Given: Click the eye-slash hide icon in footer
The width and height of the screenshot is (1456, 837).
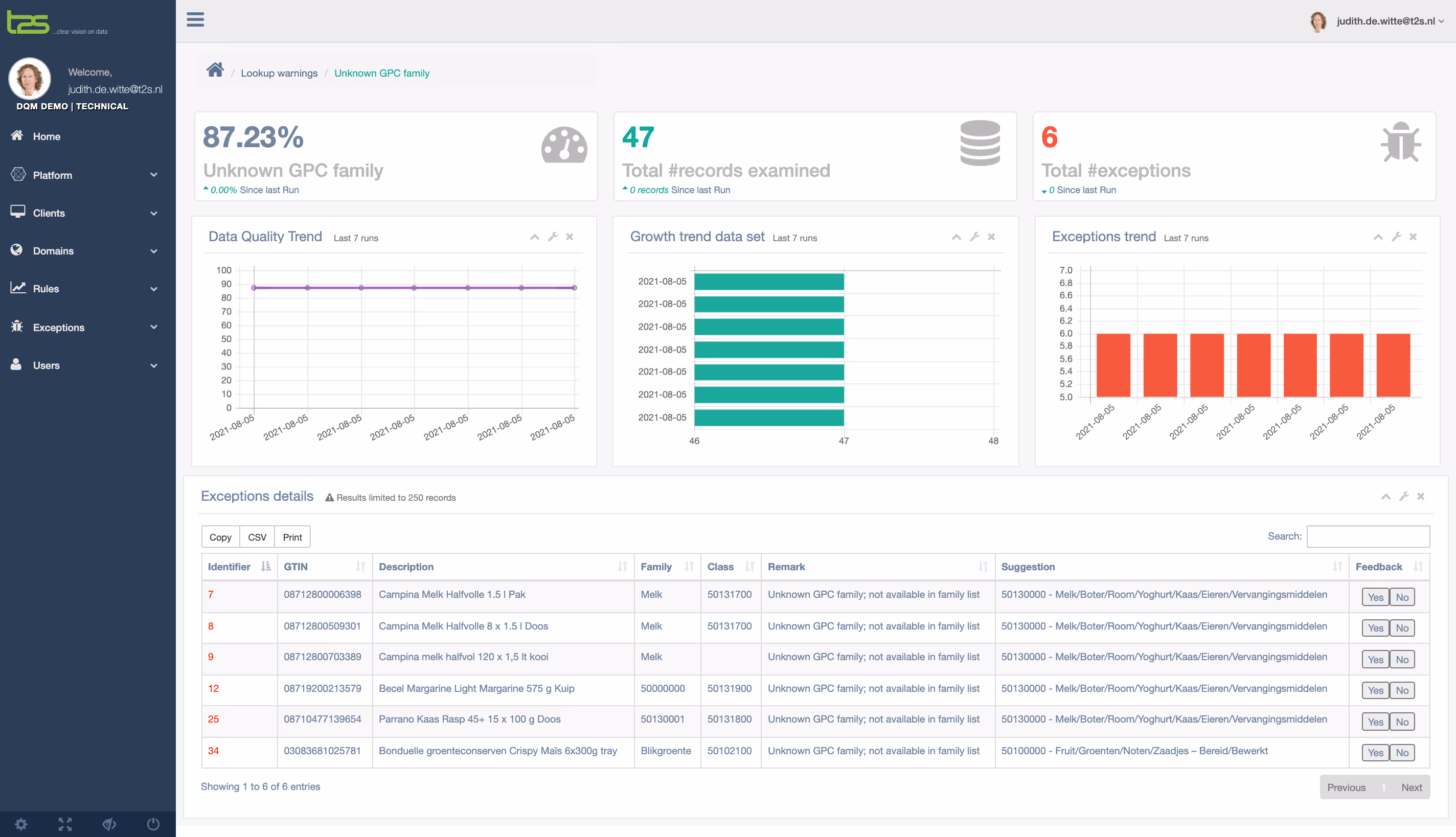Looking at the screenshot, I should click(109, 824).
